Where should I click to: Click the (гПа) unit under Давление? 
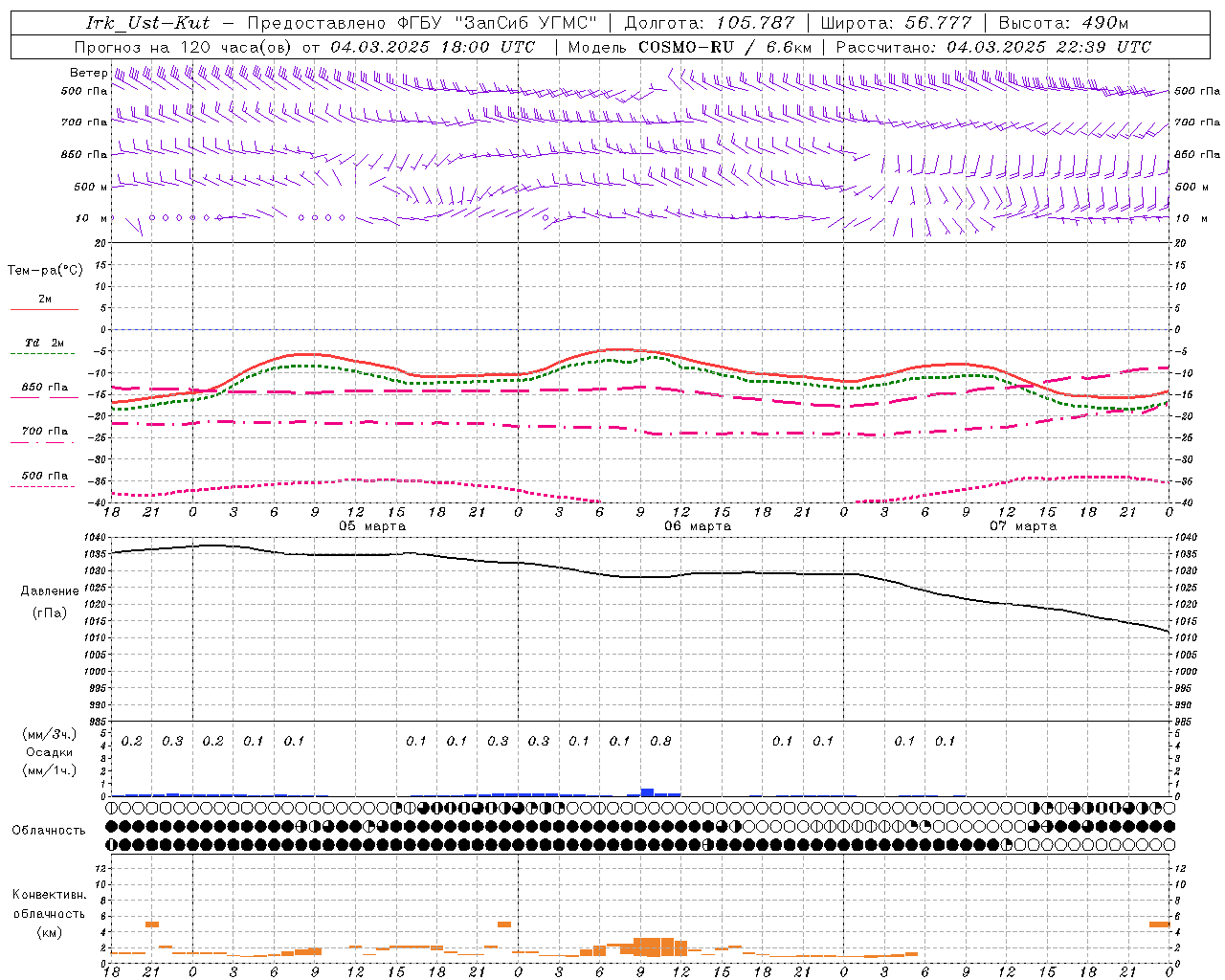point(49,612)
